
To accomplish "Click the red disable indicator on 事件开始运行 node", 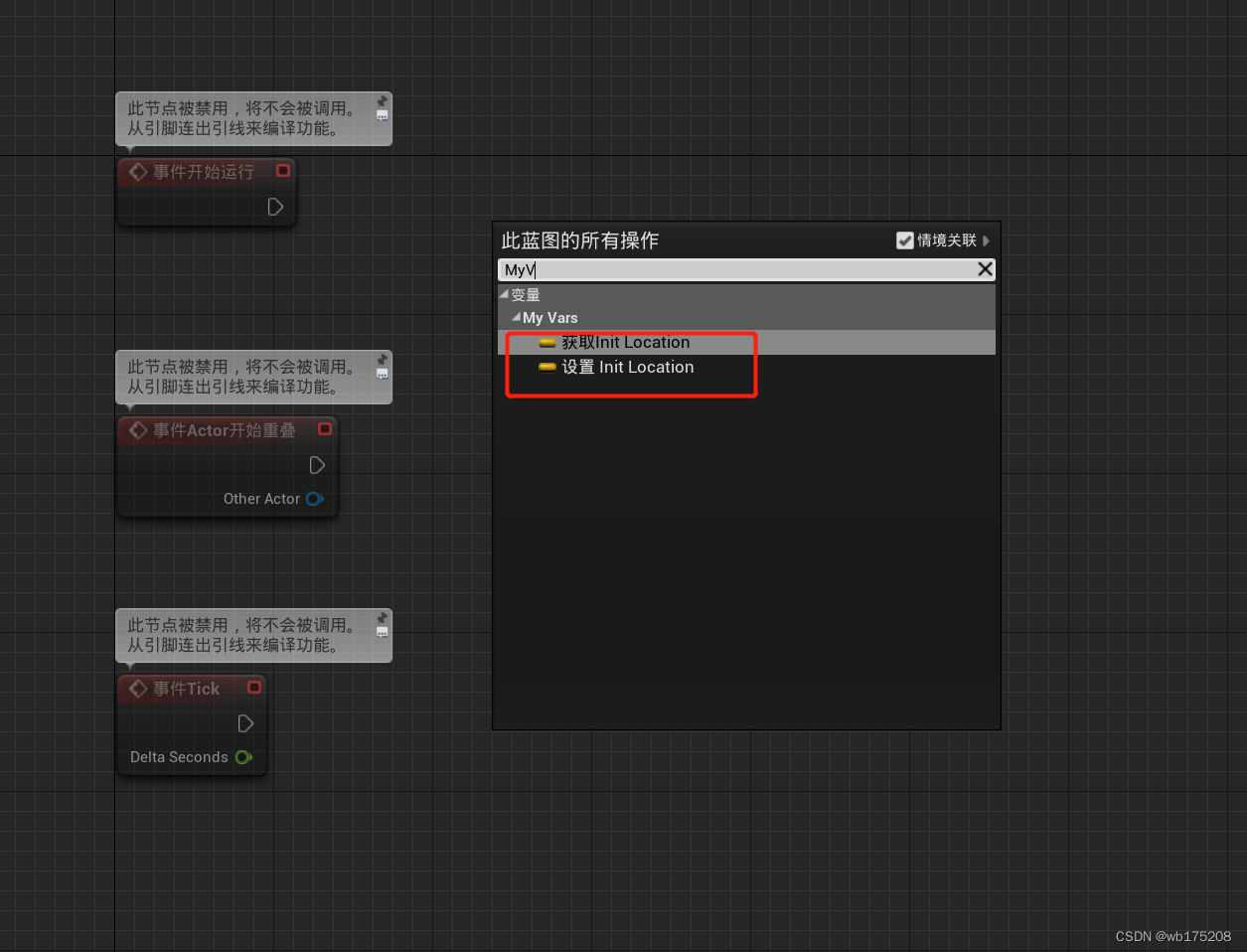I will (281, 171).
